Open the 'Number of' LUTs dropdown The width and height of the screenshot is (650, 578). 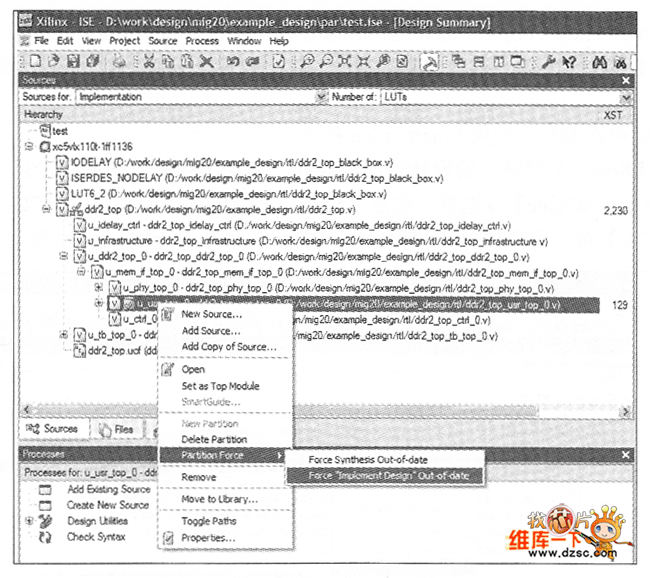point(625,97)
